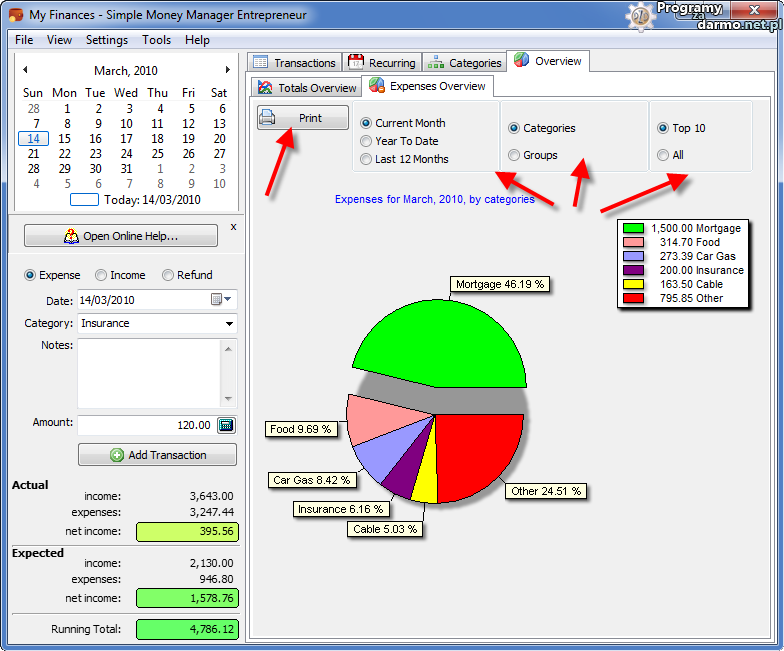
Task: Click the green Mortgage legend swatch
Action: 632,228
